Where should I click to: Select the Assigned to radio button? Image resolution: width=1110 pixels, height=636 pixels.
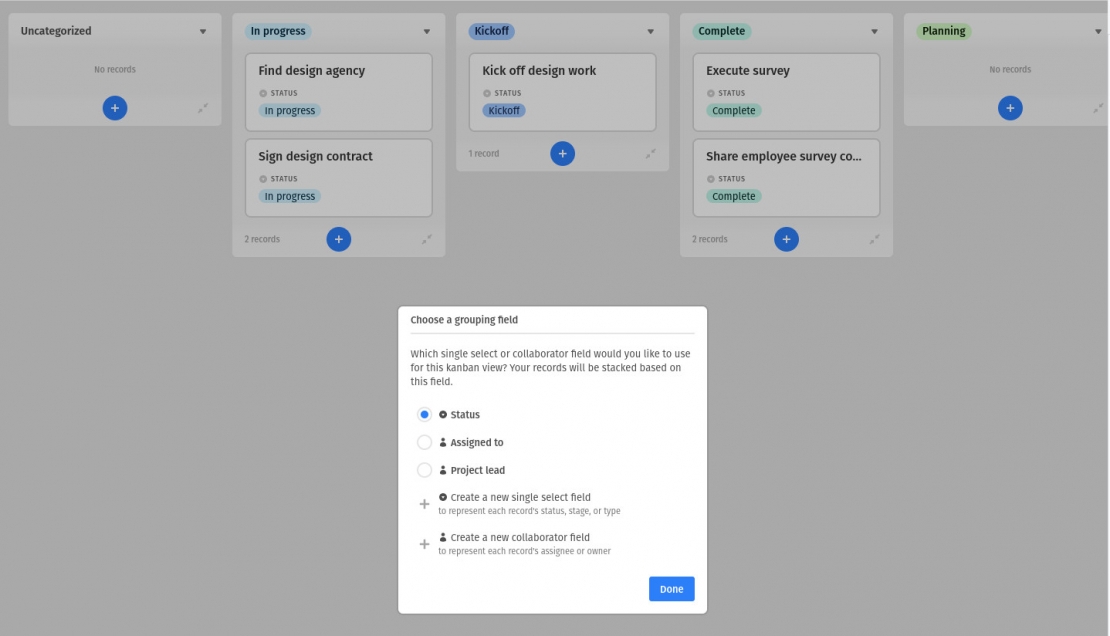tap(424, 442)
